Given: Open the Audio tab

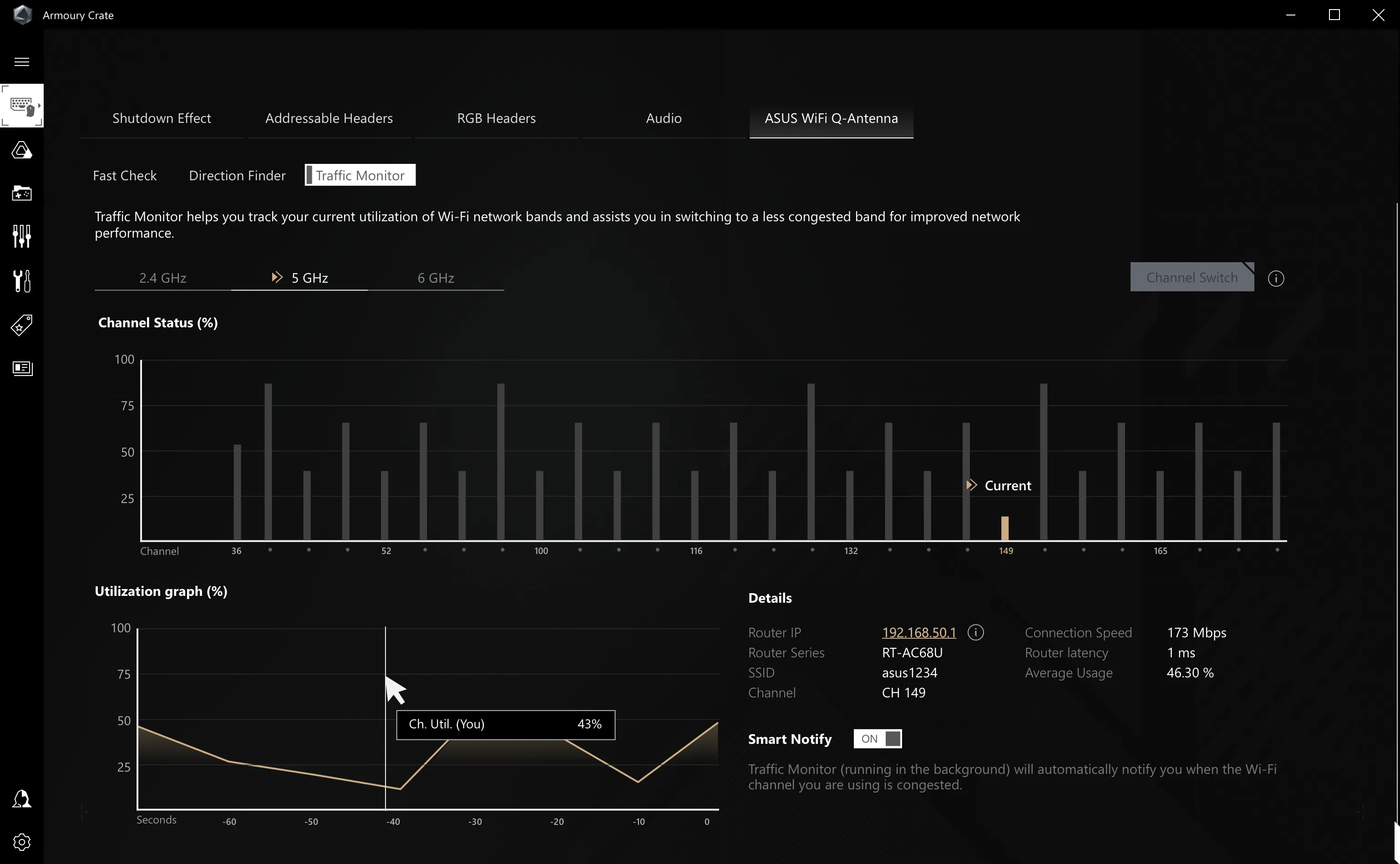Looking at the screenshot, I should (x=663, y=118).
